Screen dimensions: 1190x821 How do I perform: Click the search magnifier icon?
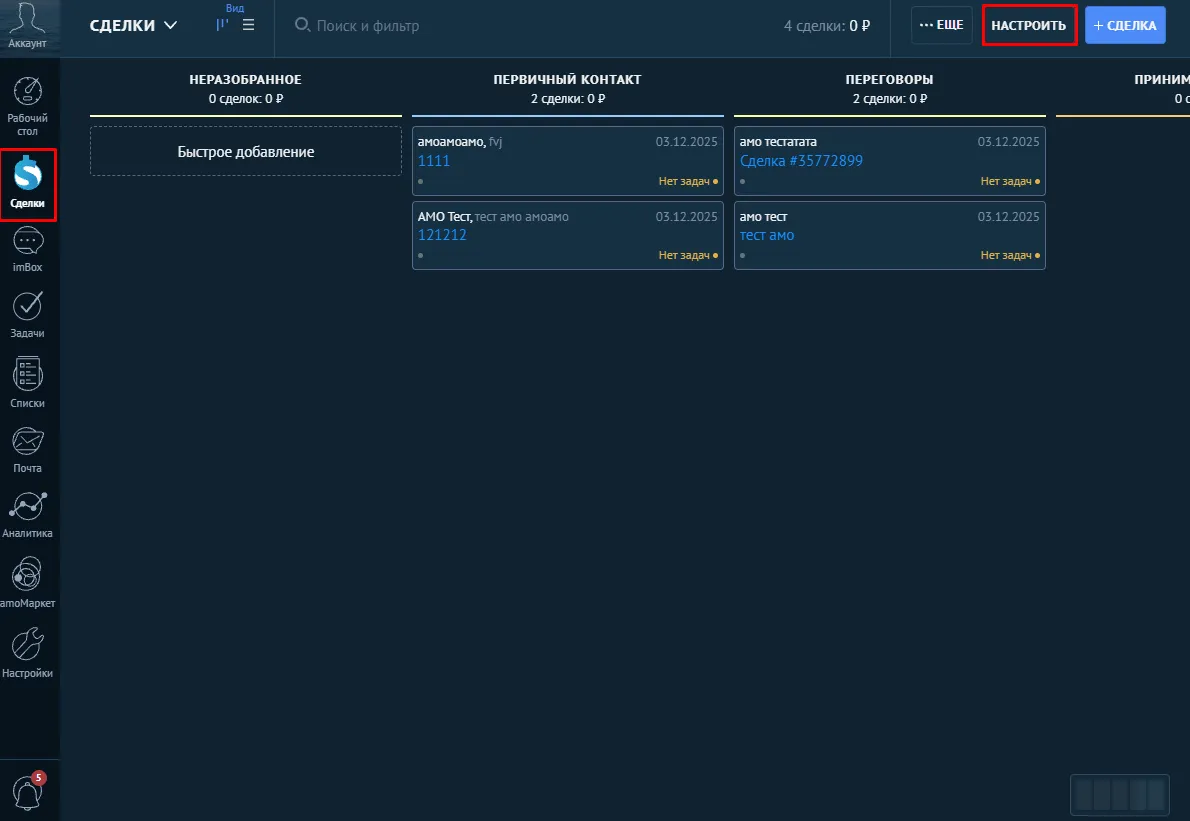click(x=301, y=25)
